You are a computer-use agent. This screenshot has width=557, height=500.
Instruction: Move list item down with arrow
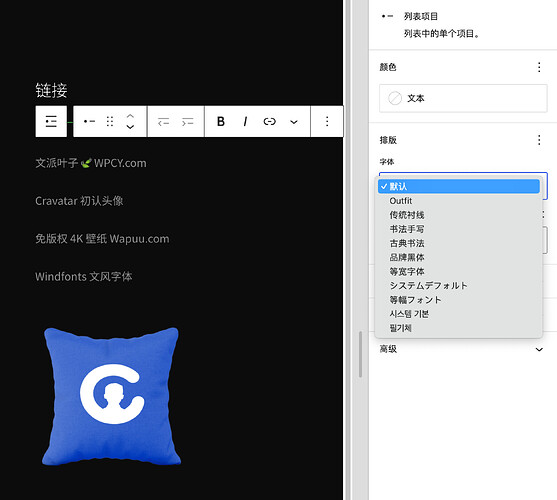tap(130, 126)
